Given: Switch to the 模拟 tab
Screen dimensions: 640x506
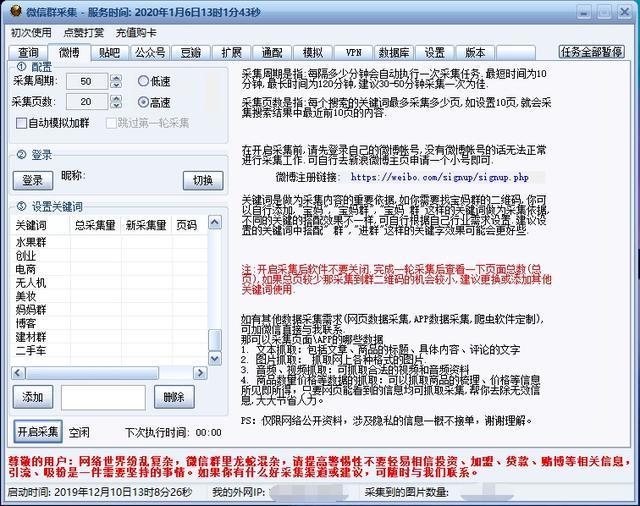Looking at the screenshot, I should (x=313, y=53).
